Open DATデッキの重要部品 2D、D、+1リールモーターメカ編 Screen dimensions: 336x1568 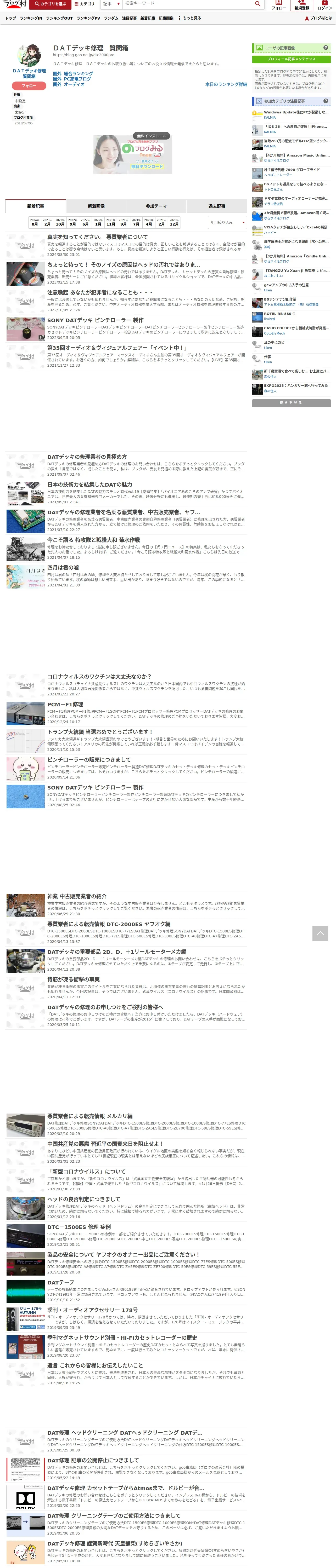click(117, 952)
